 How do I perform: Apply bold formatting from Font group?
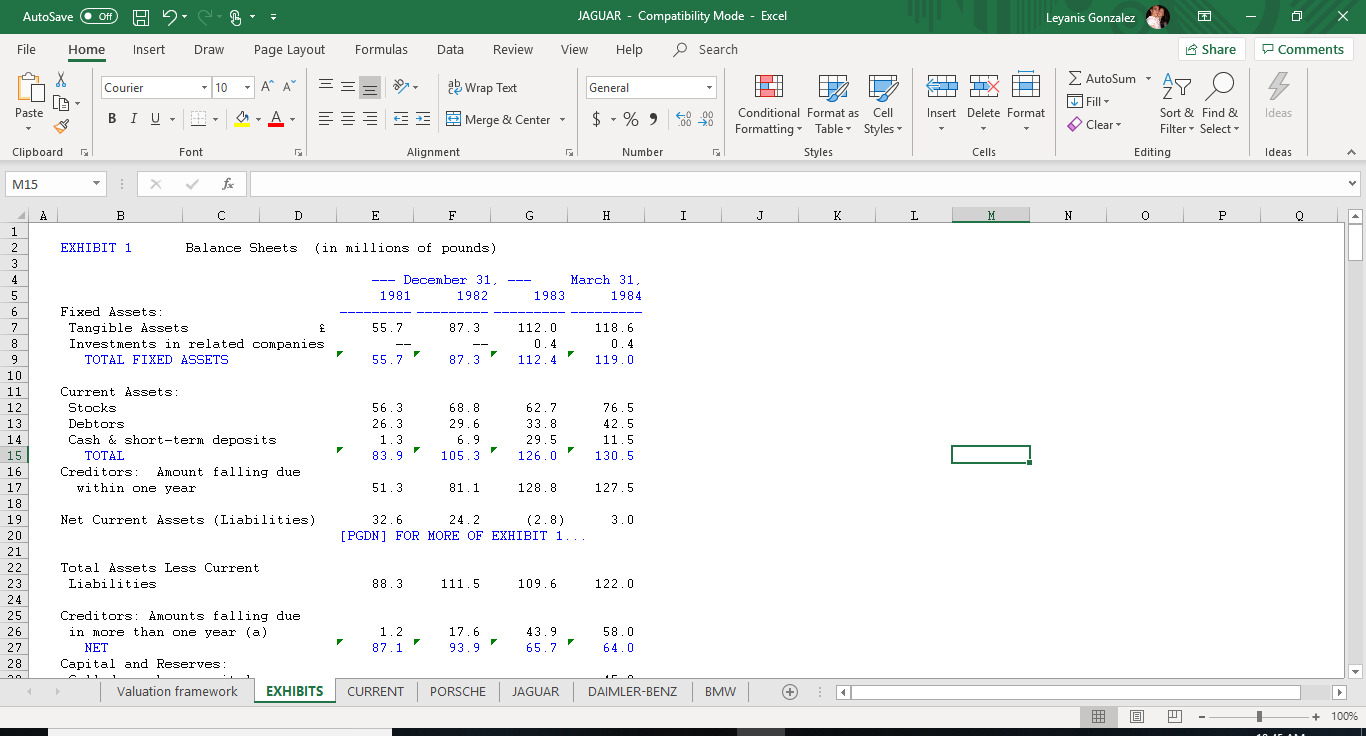pos(111,119)
